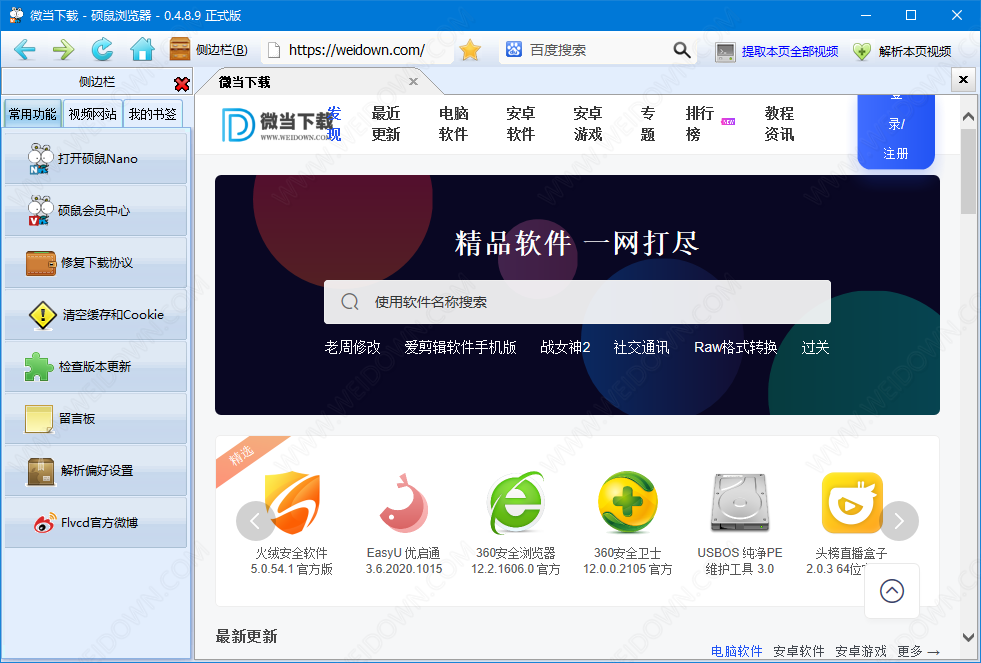Open 360安全浏览器 app icon
This screenshot has height=663, width=981.
click(516, 504)
